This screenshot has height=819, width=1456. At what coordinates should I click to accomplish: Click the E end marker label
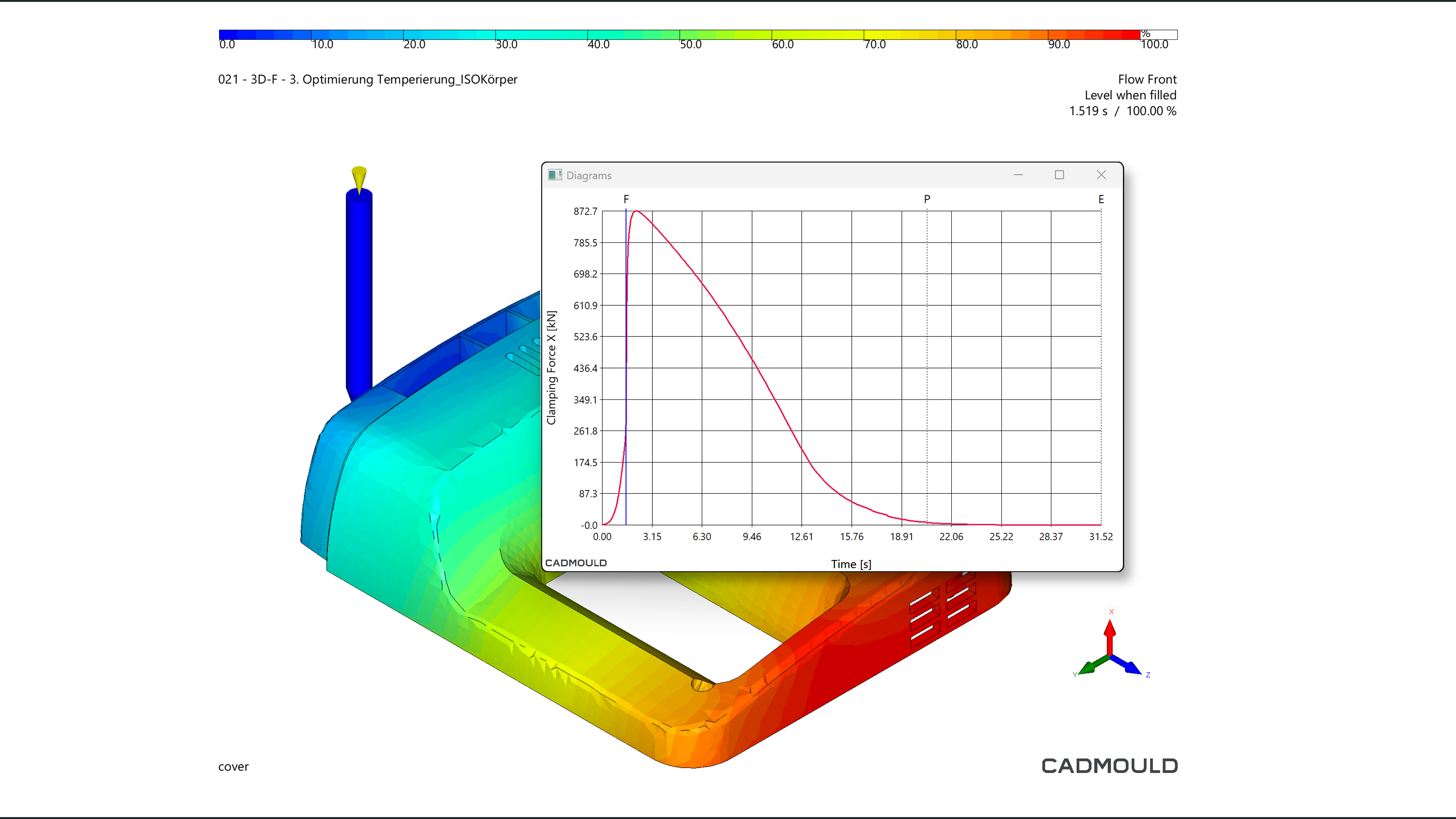tap(1101, 199)
